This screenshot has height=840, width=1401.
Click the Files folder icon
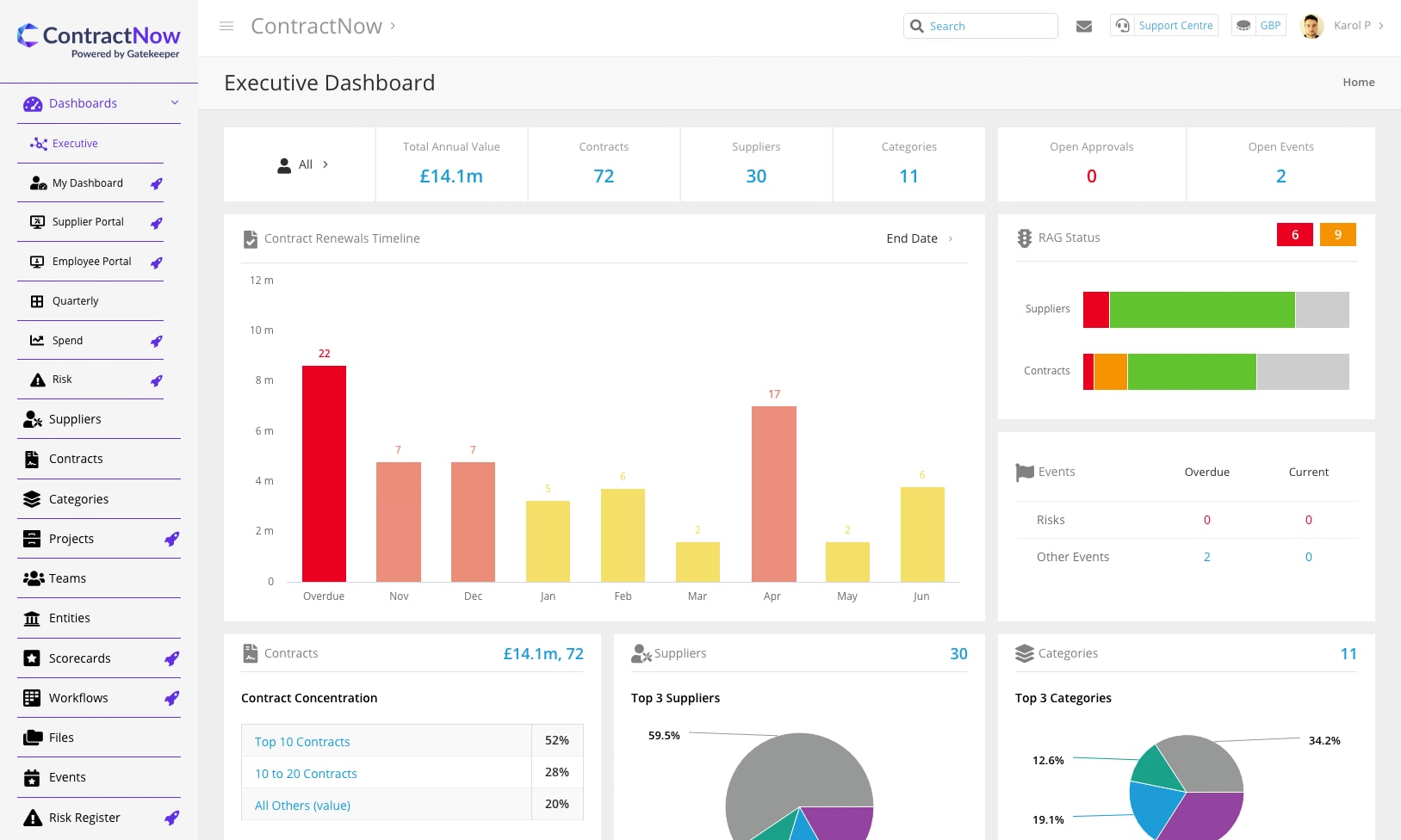(x=33, y=738)
